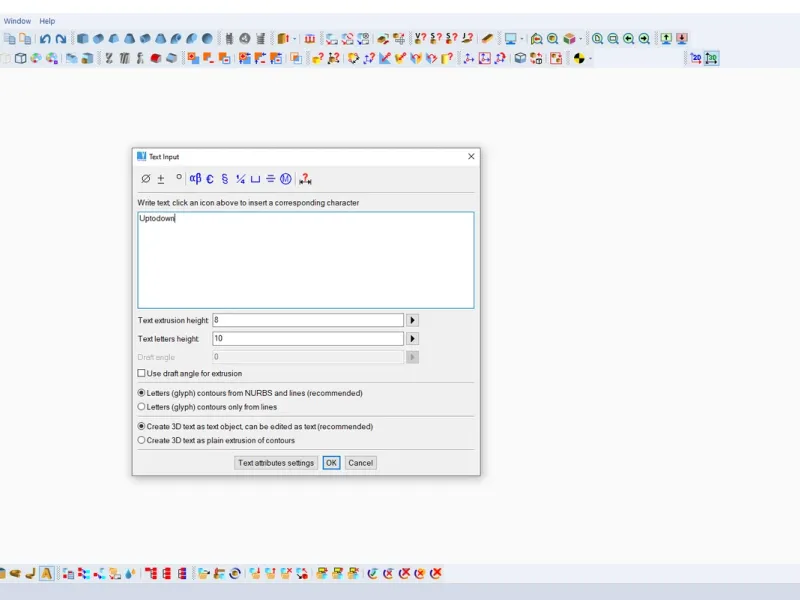Click the text area containing Uptodown
This screenshot has width=800, height=600.
(306, 260)
